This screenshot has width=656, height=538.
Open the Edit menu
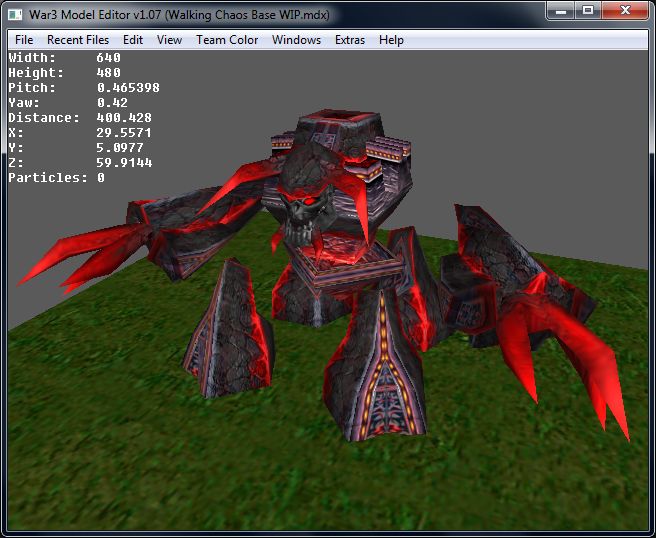coord(133,40)
